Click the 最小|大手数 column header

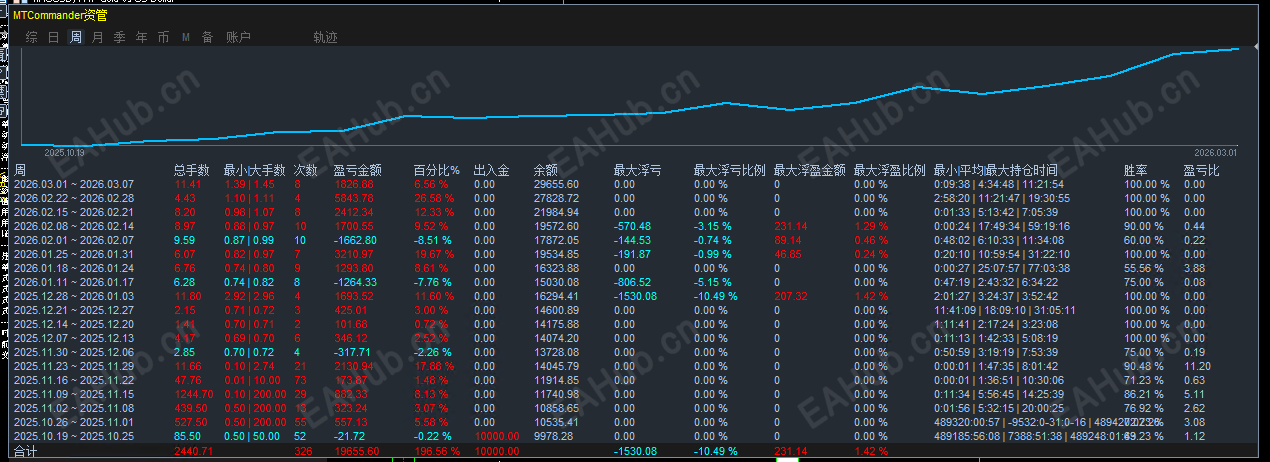[254, 170]
